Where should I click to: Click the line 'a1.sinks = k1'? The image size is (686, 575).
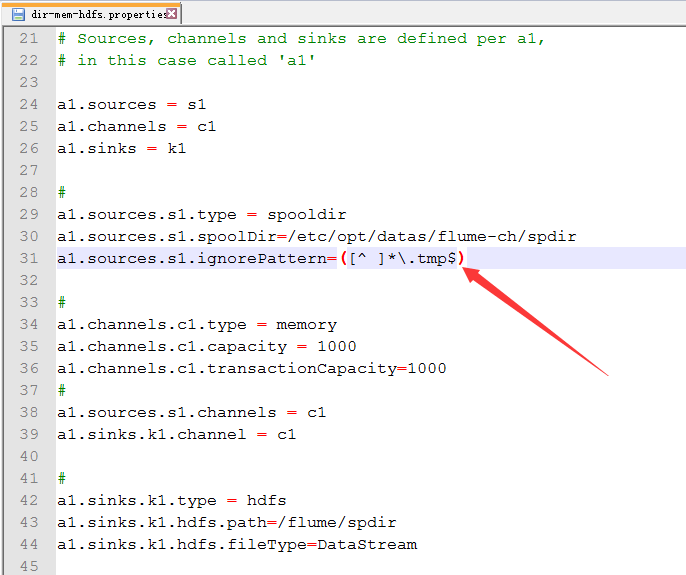(122, 148)
